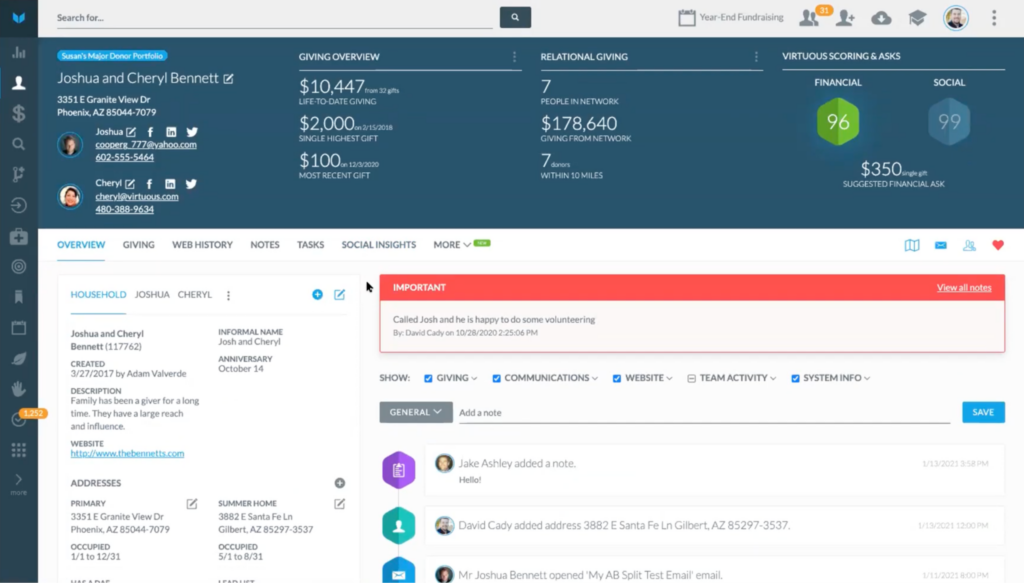Toggle the System Info checkbox filter

(x=795, y=378)
